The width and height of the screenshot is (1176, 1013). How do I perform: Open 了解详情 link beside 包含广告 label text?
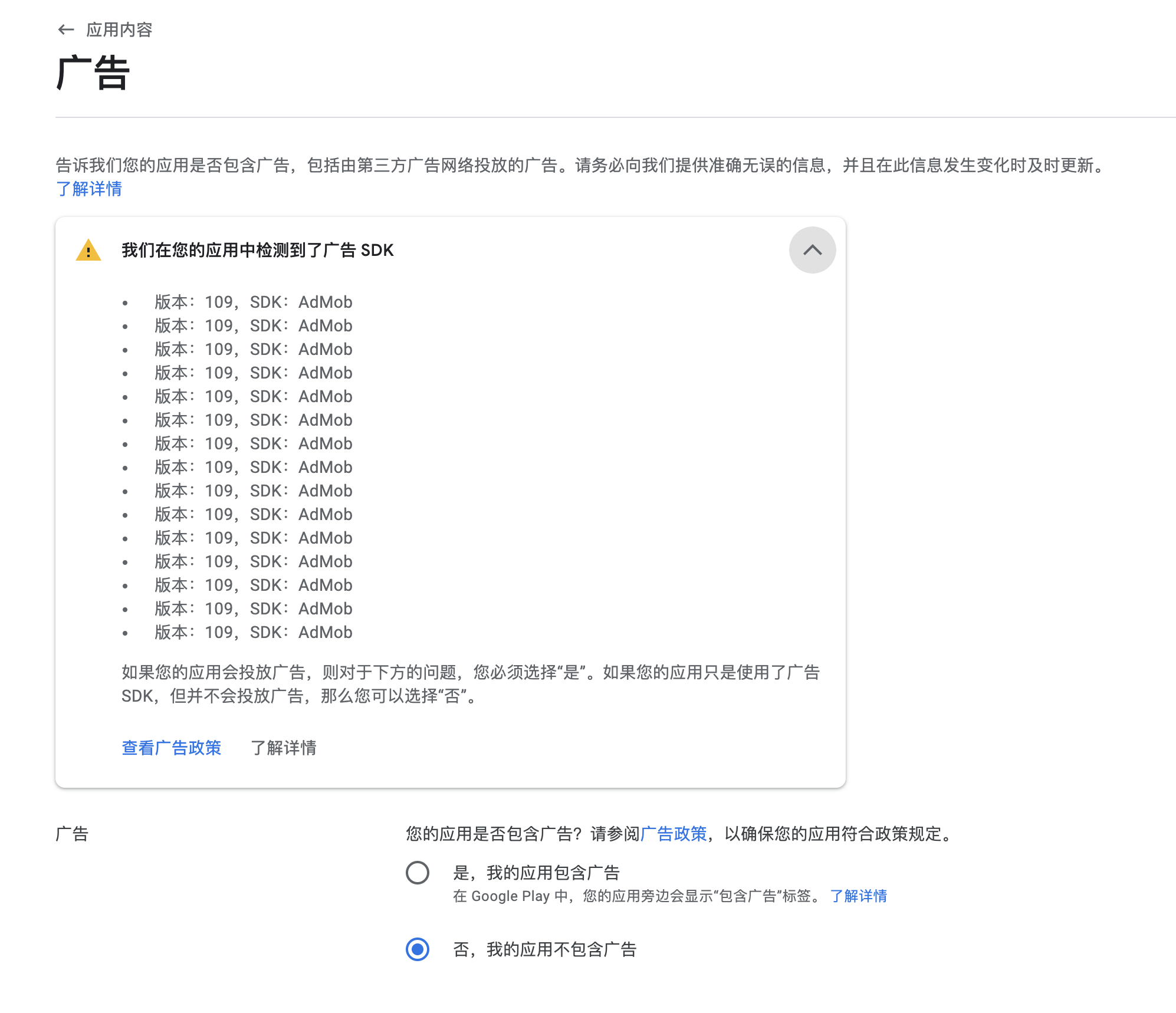(x=859, y=896)
